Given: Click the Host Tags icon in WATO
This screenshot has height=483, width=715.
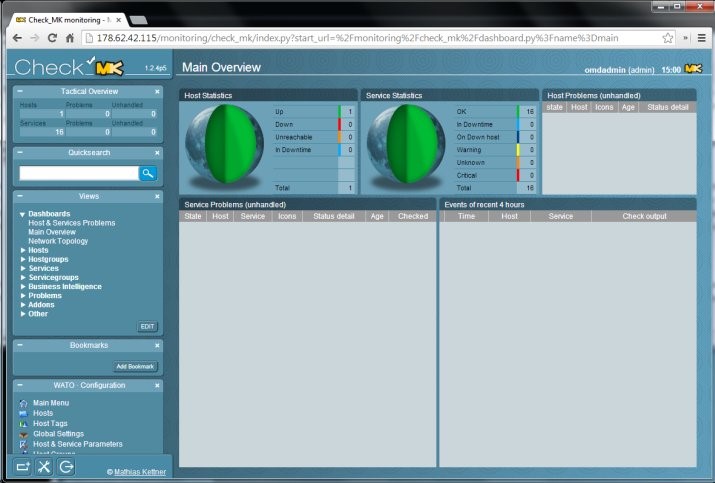Looking at the screenshot, I should (24, 423).
